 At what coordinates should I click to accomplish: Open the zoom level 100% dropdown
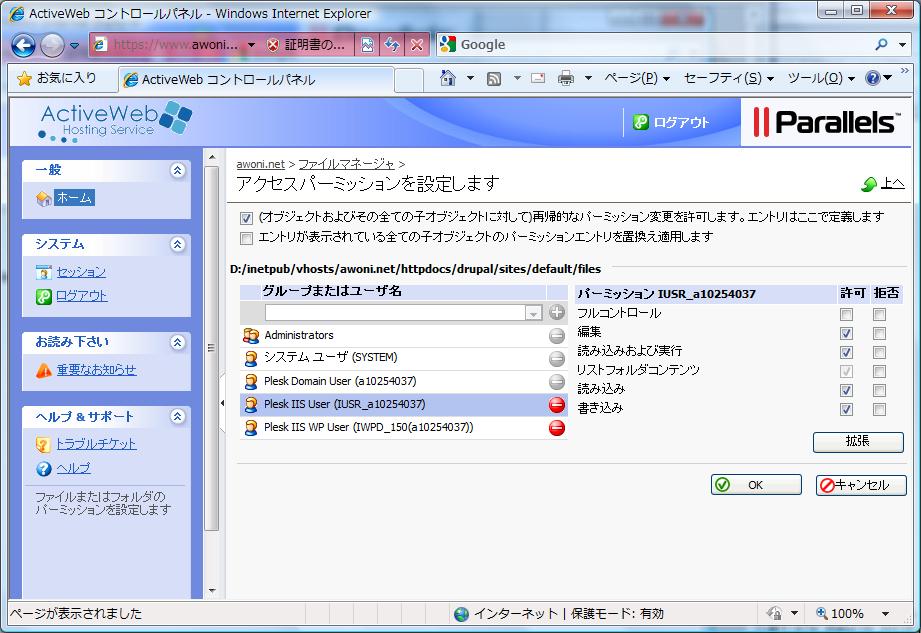click(885, 614)
